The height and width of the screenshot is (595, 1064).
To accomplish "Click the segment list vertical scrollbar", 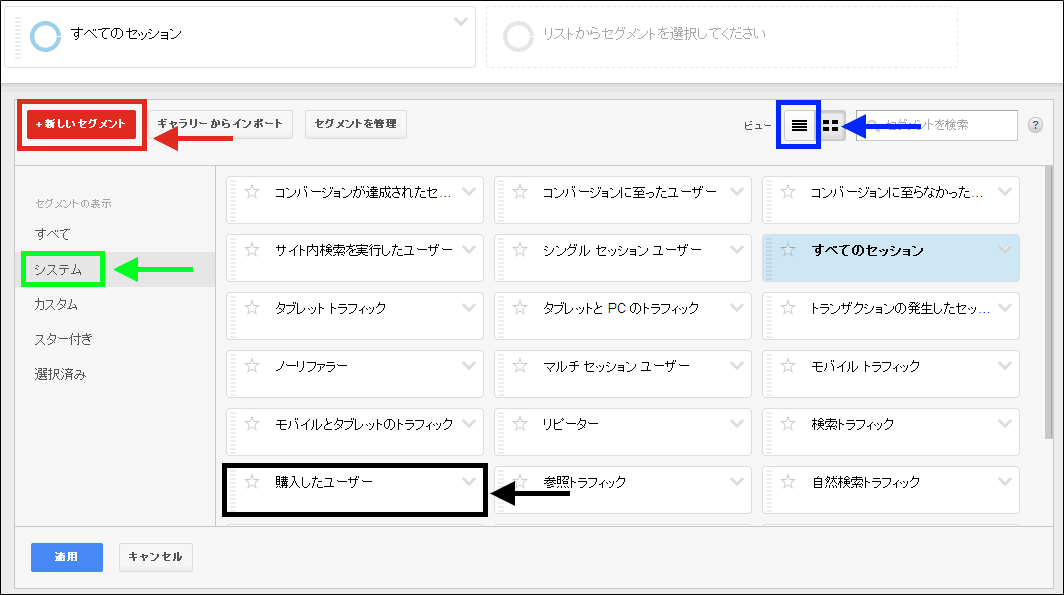I will (1047, 300).
